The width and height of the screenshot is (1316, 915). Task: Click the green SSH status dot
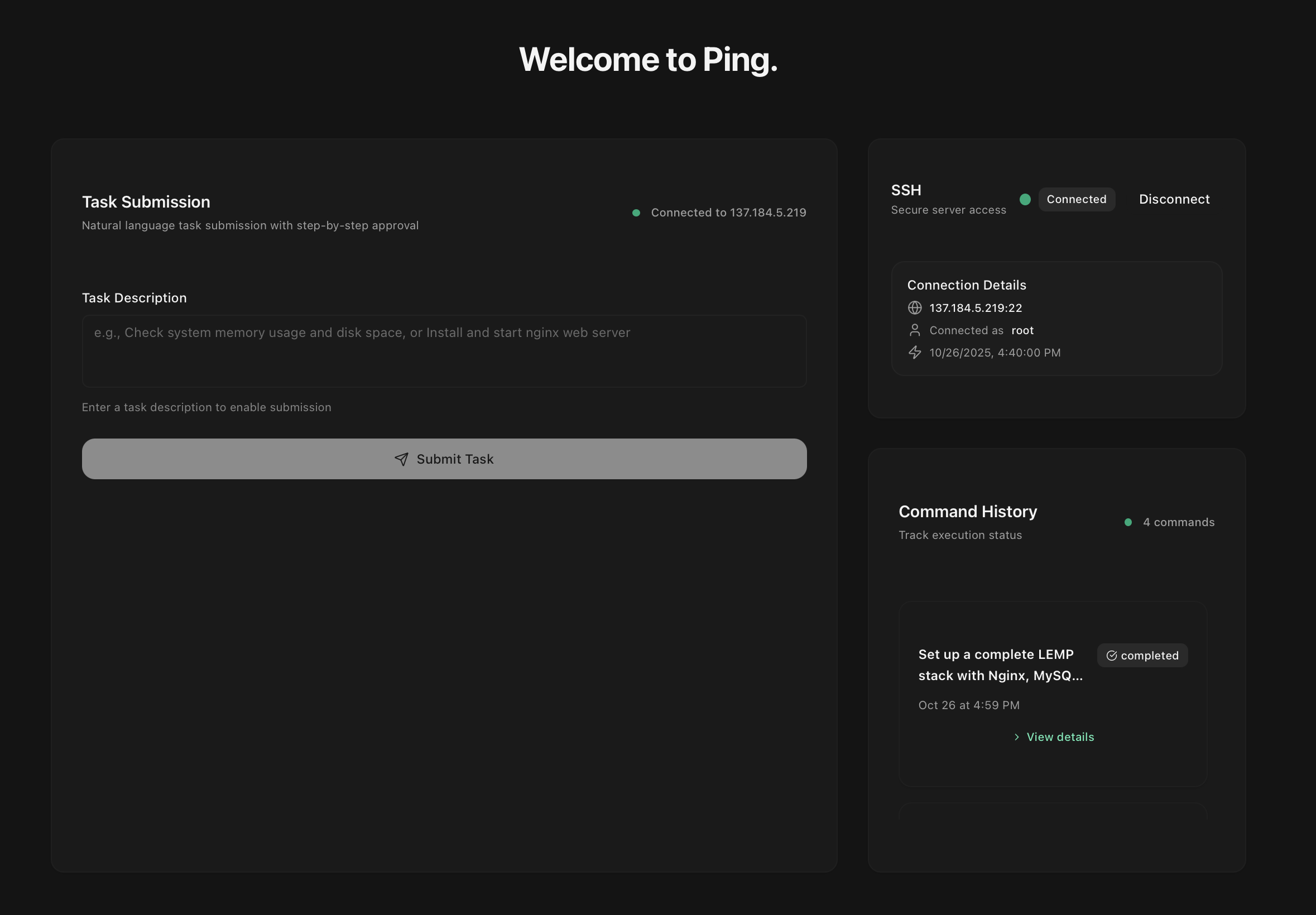tap(1025, 199)
